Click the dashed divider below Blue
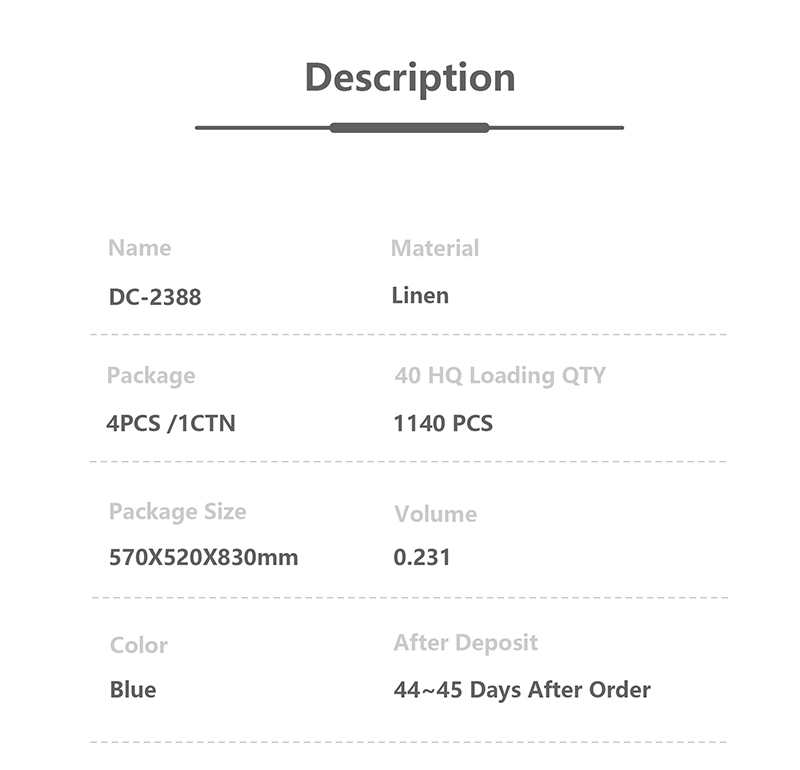The width and height of the screenshot is (800, 770). [408, 742]
